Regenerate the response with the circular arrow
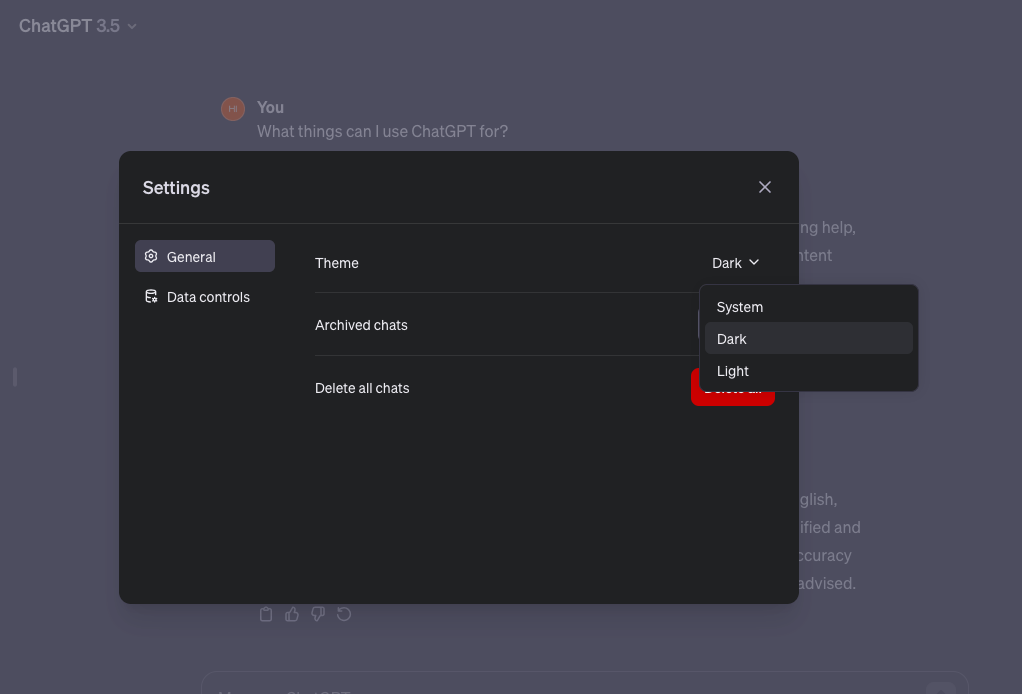The image size is (1022, 694). [x=344, y=614]
